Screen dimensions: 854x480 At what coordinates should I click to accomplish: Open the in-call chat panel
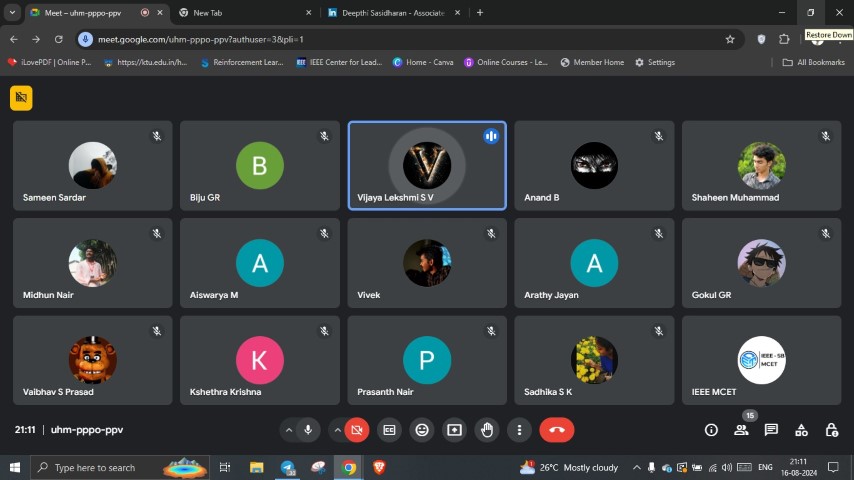click(x=771, y=430)
